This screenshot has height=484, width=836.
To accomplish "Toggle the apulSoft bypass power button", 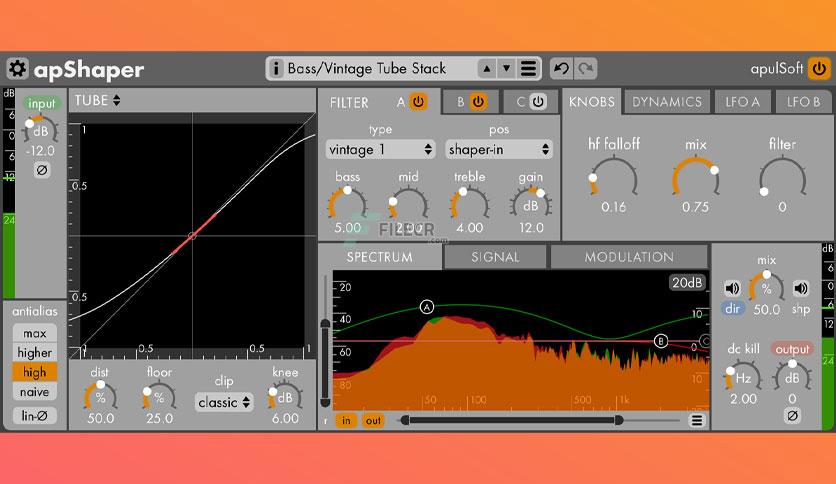I will pyautogui.click(x=819, y=69).
